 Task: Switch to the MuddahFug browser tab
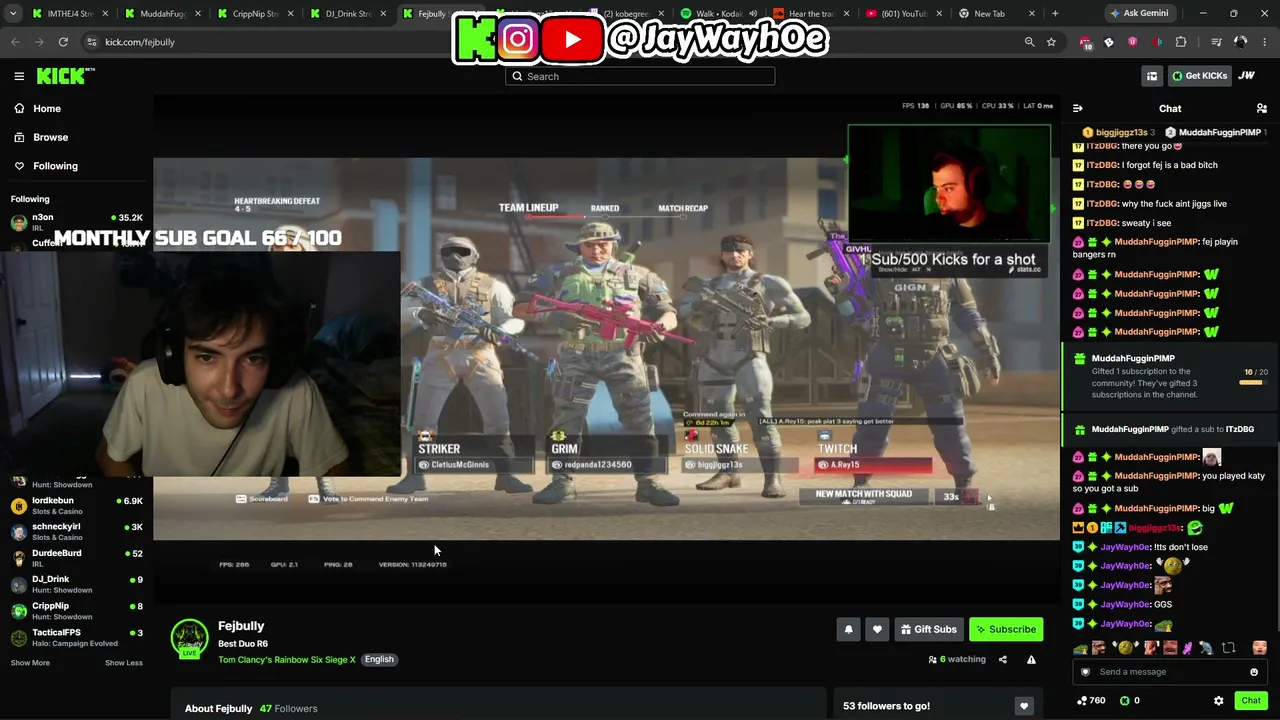point(163,14)
